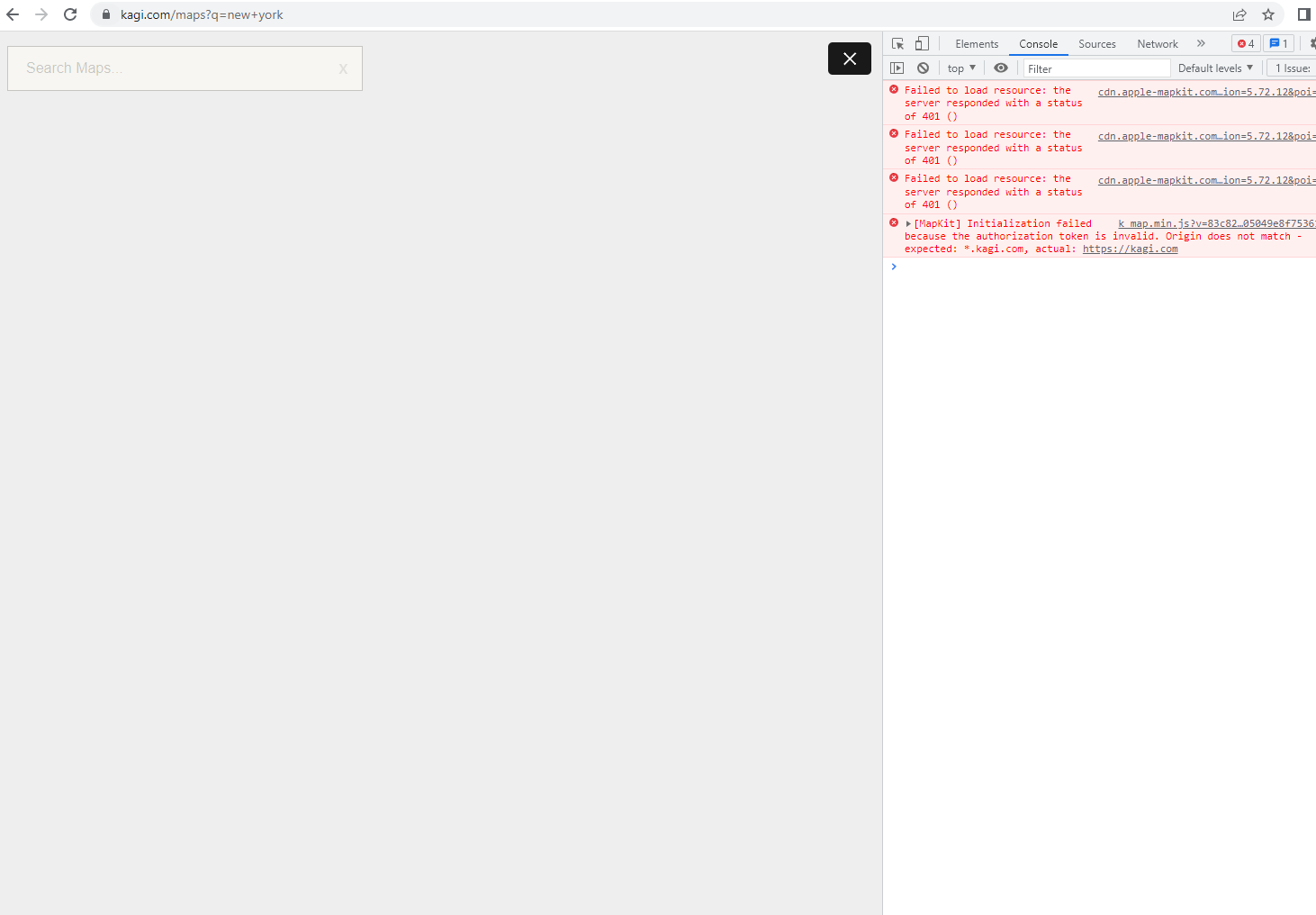1316x915 pixels.
Task: Create a live expression with eye icon
Action: tap(1001, 68)
